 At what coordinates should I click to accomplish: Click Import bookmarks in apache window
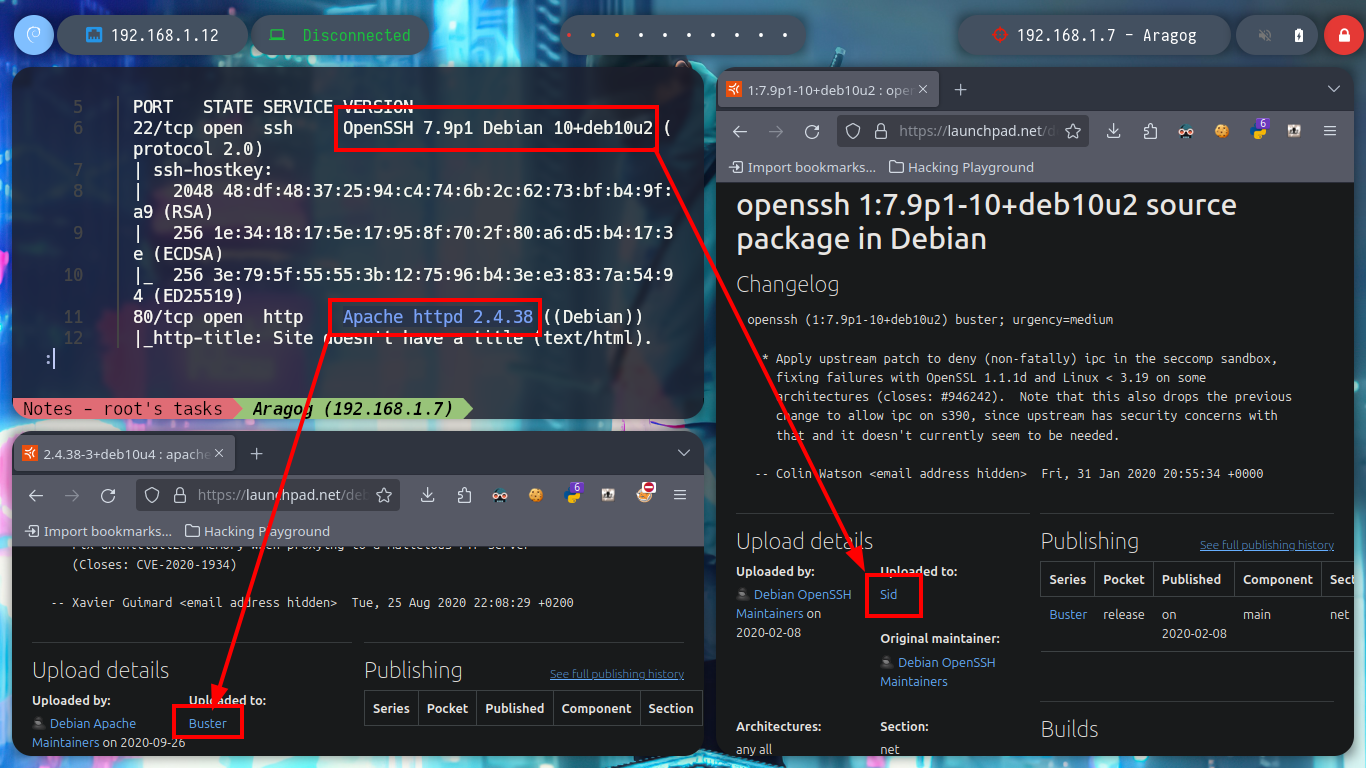coord(98,531)
